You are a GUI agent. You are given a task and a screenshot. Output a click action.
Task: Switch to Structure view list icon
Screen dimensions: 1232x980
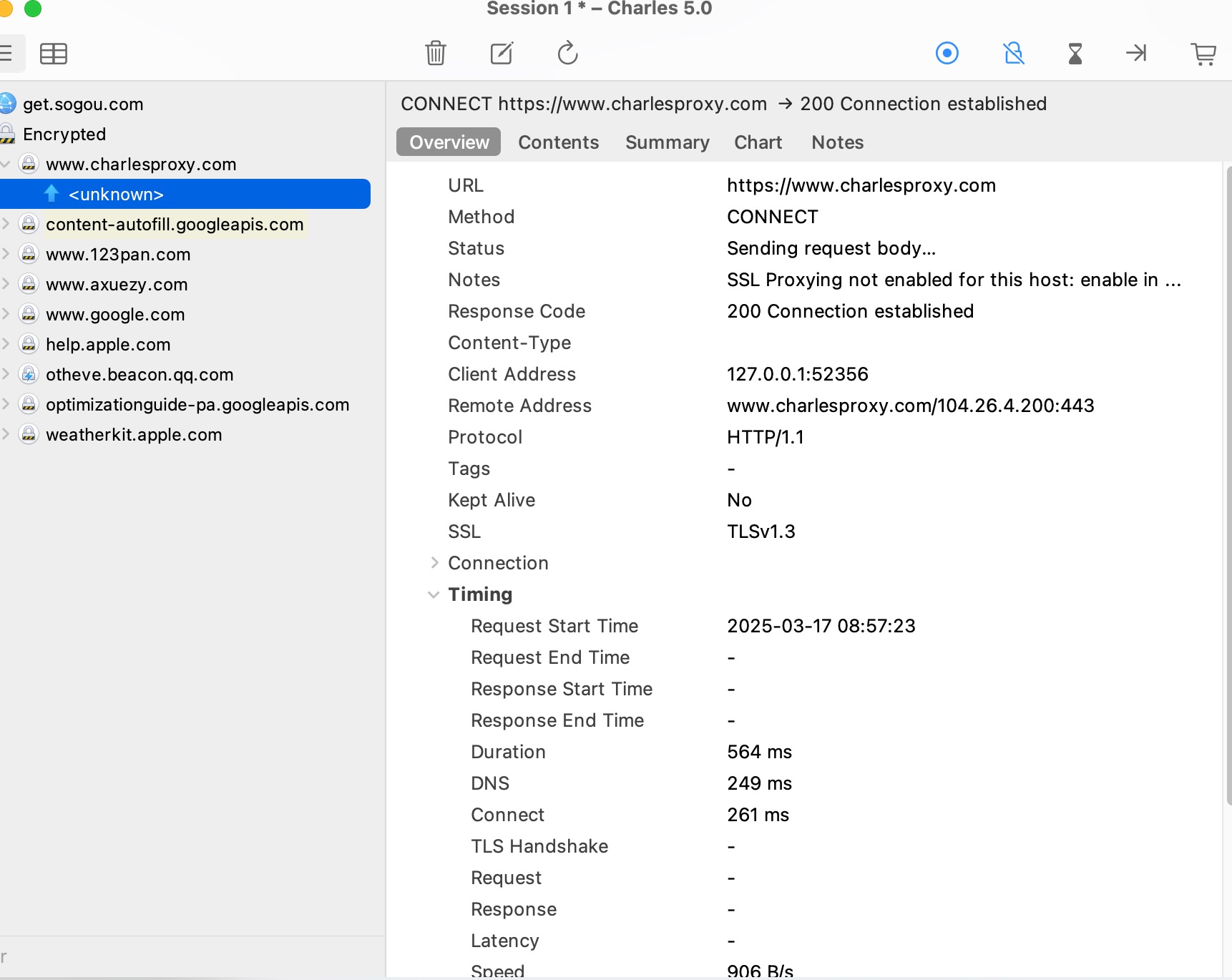tap(7, 54)
